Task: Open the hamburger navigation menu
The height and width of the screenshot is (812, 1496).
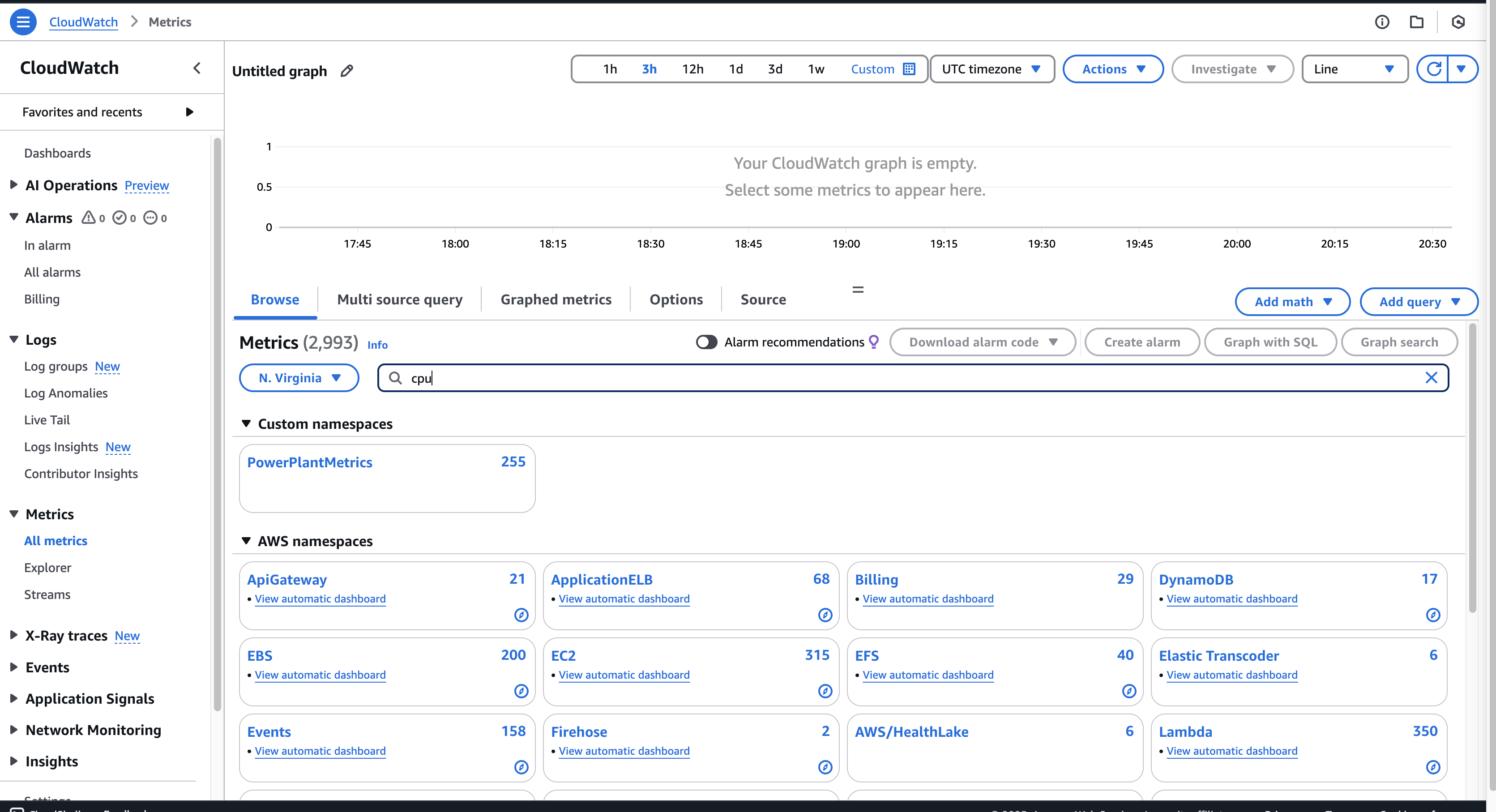Action: 23,22
